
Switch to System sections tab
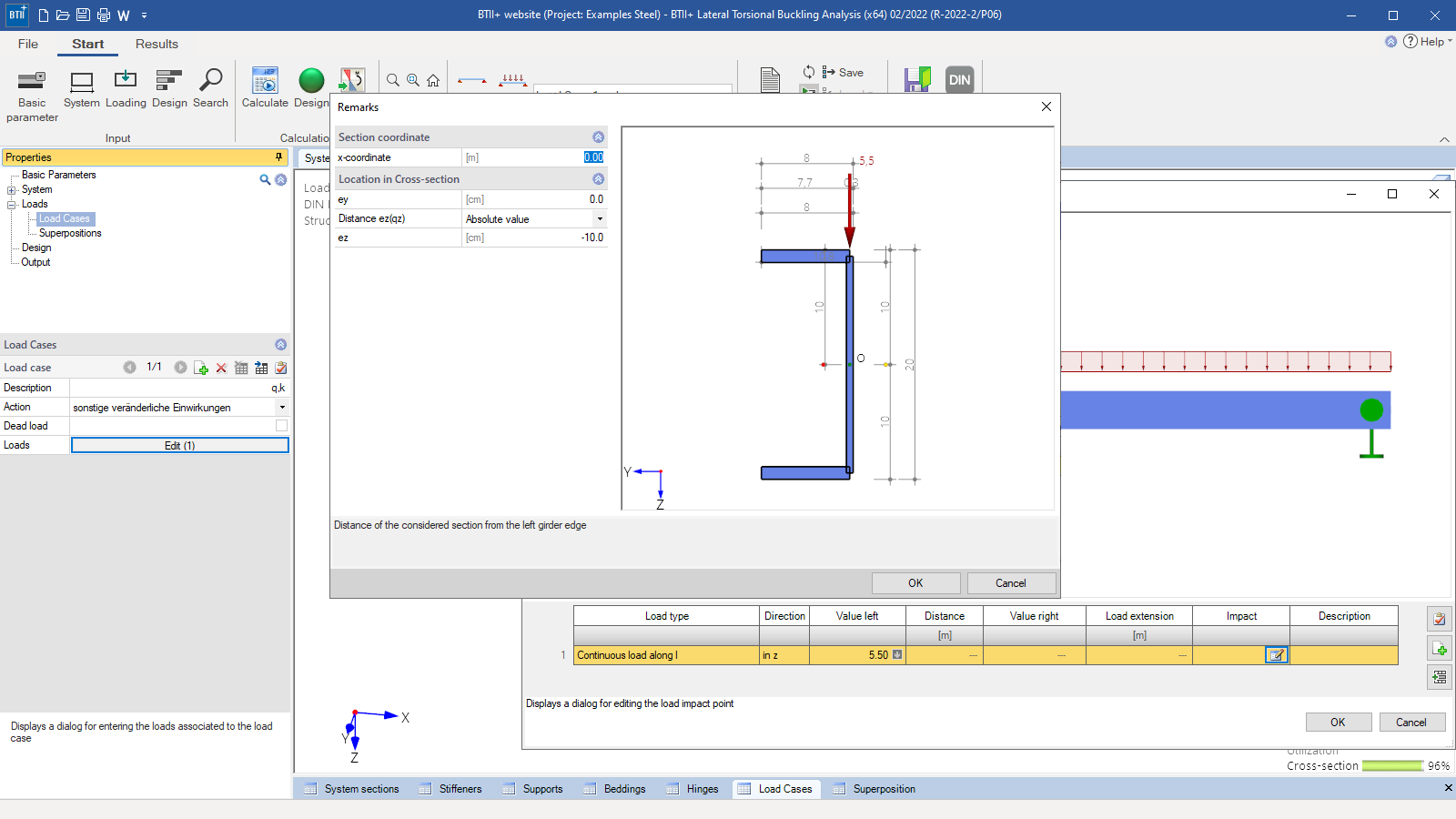352,789
